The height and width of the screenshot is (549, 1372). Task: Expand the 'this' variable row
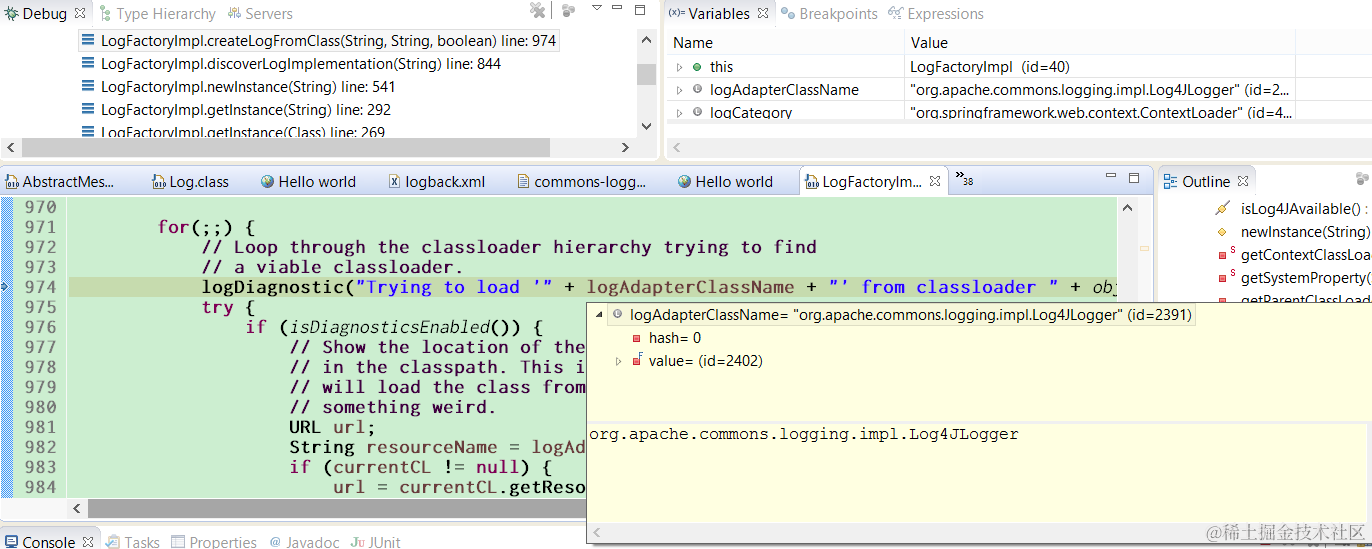tap(680, 67)
